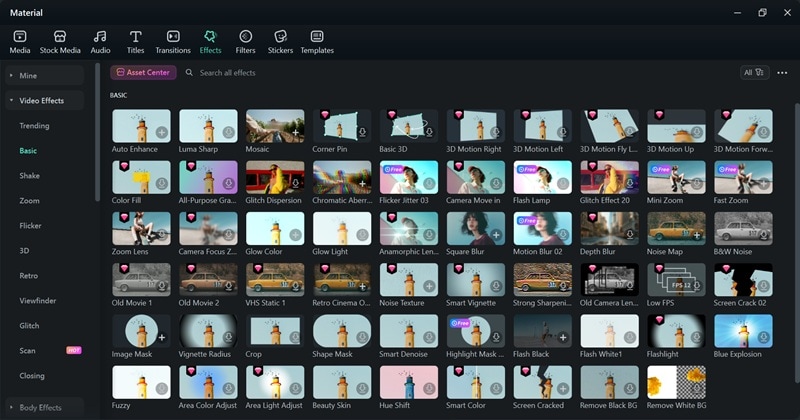The width and height of the screenshot is (800, 420).
Task: Select the VHS Static 1 thumbnail
Action: [x=275, y=280]
